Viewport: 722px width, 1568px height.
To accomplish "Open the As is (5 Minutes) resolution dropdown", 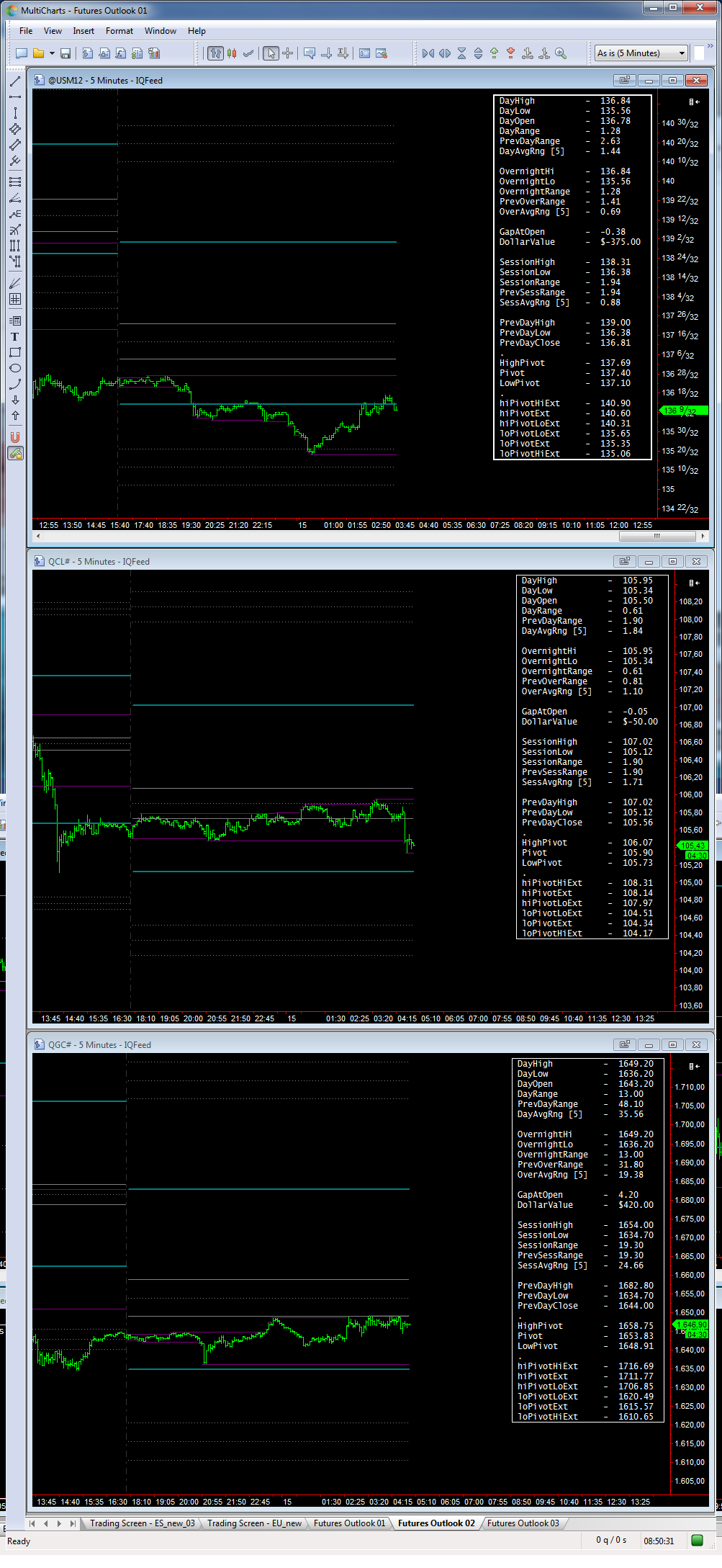I will pyautogui.click(x=641, y=53).
